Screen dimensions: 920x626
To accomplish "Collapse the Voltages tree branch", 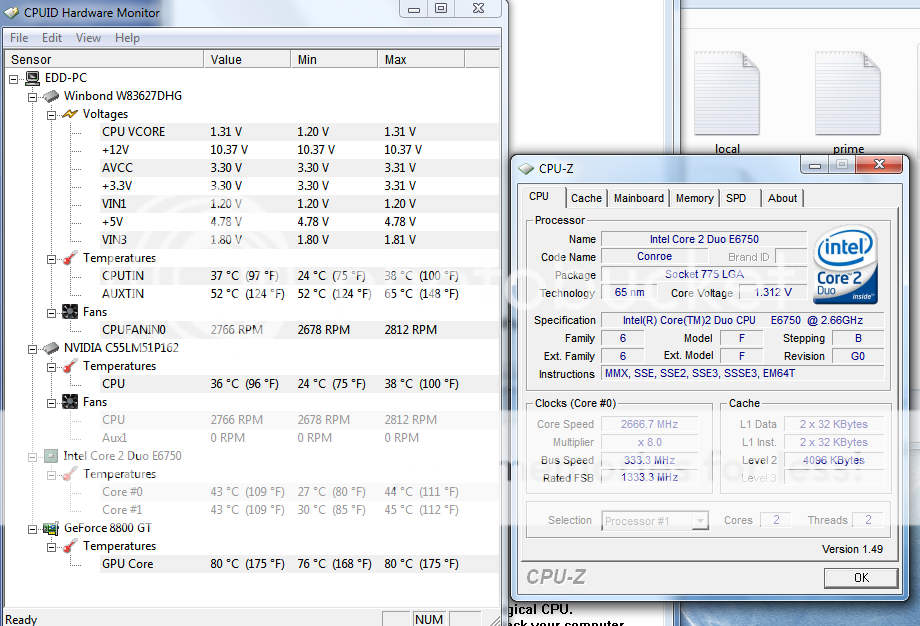I will click(51, 114).
